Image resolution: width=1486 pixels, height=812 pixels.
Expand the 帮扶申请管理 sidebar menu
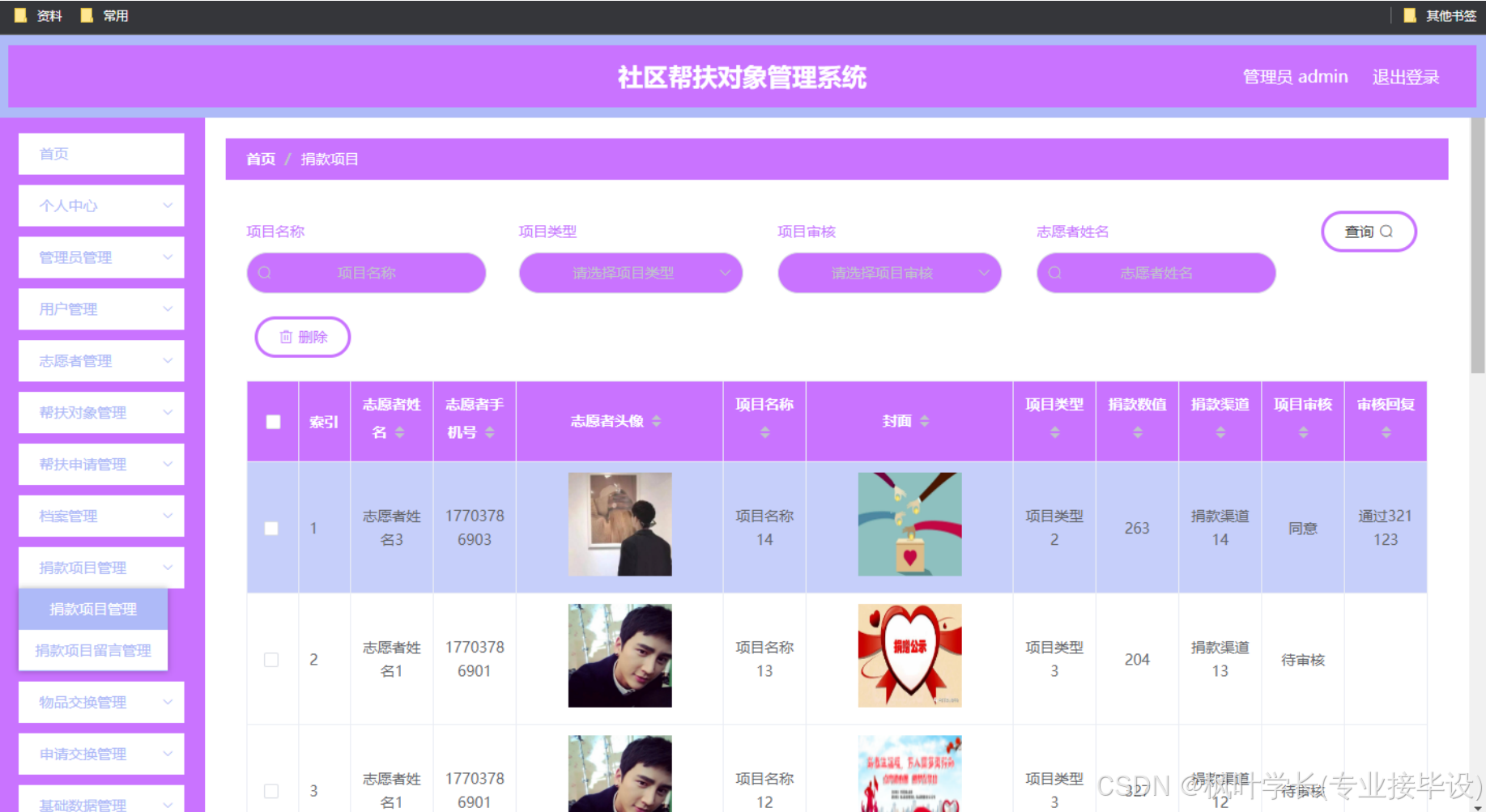click(x=101, y=465)
